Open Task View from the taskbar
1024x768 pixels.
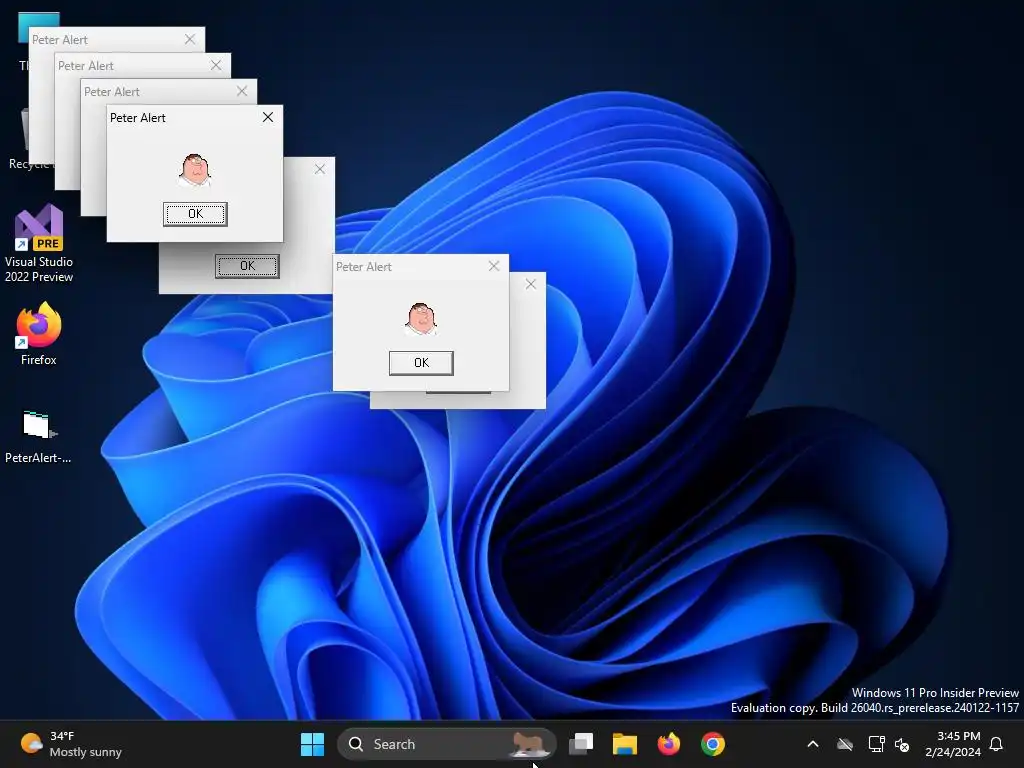581,744
